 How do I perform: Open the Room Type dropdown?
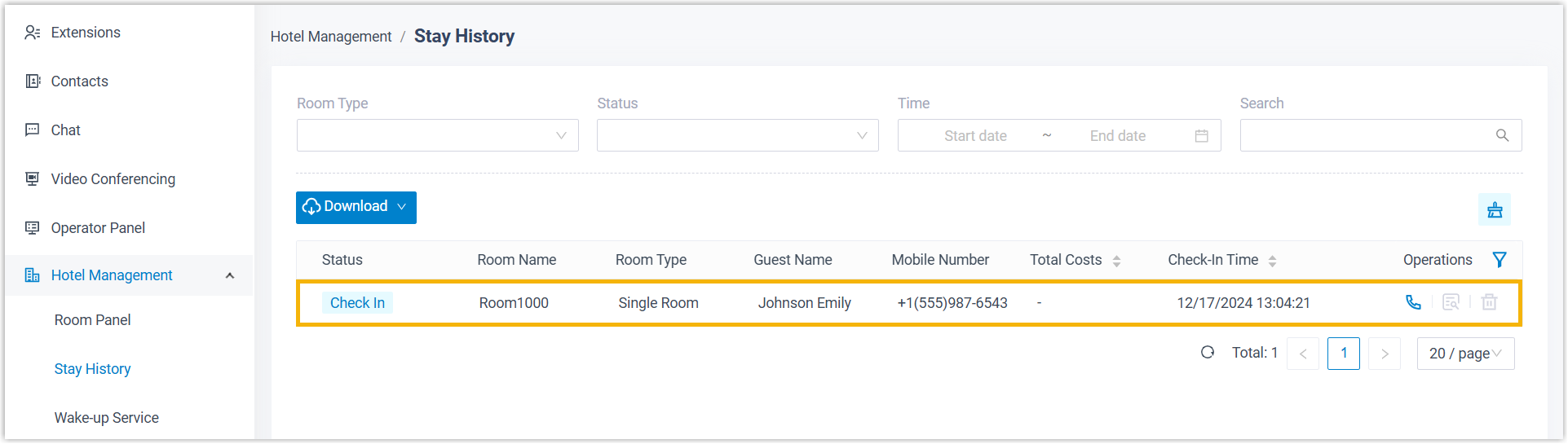(437, 135)
